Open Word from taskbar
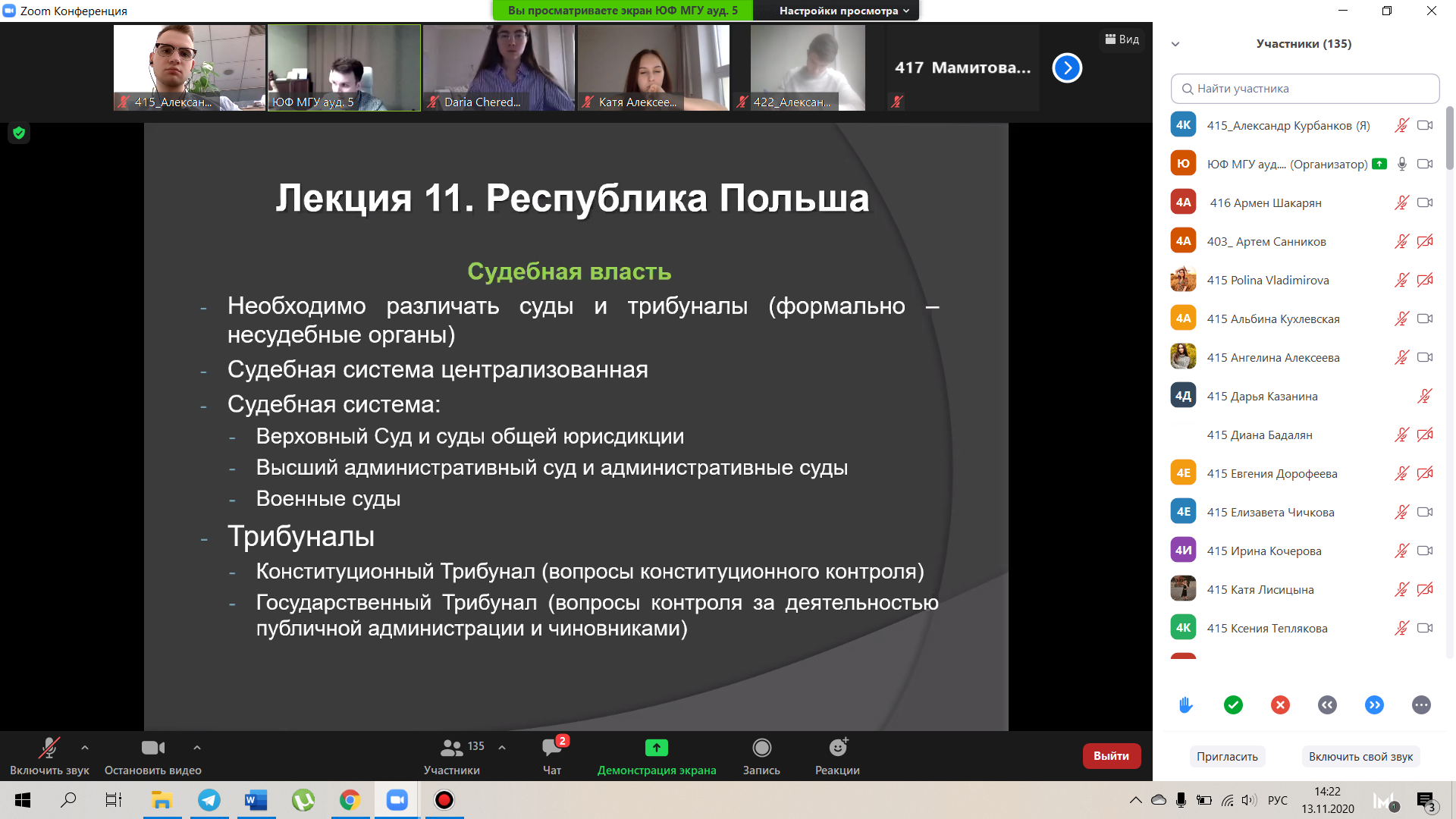This screenshot has height=819, width=1456. pos(256,800)
